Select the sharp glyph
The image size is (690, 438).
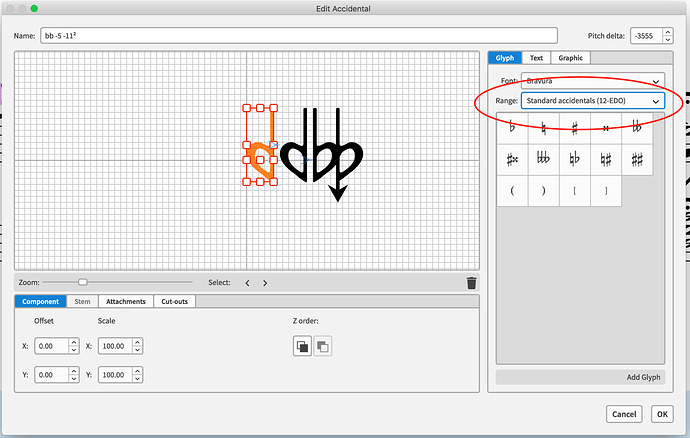575,128
